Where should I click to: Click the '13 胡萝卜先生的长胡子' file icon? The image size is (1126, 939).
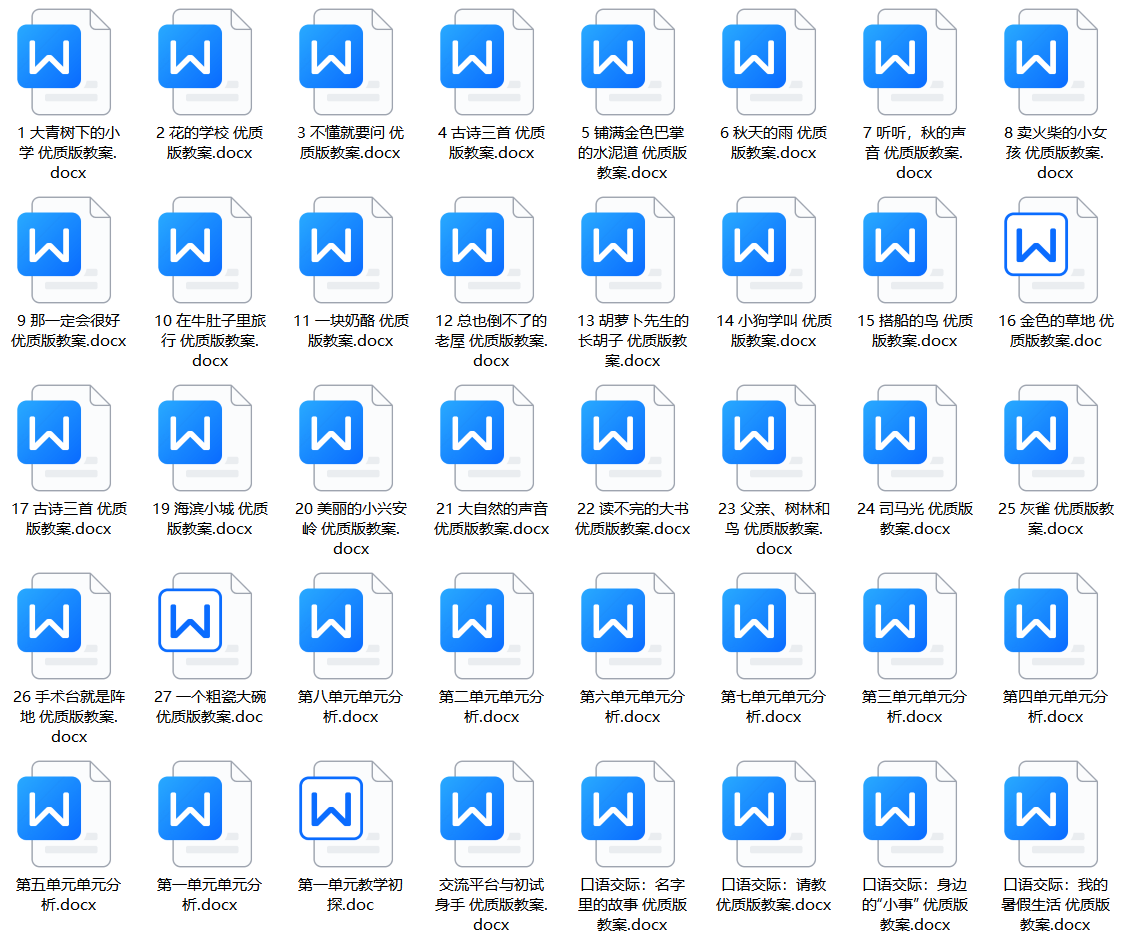coord(628,250)
